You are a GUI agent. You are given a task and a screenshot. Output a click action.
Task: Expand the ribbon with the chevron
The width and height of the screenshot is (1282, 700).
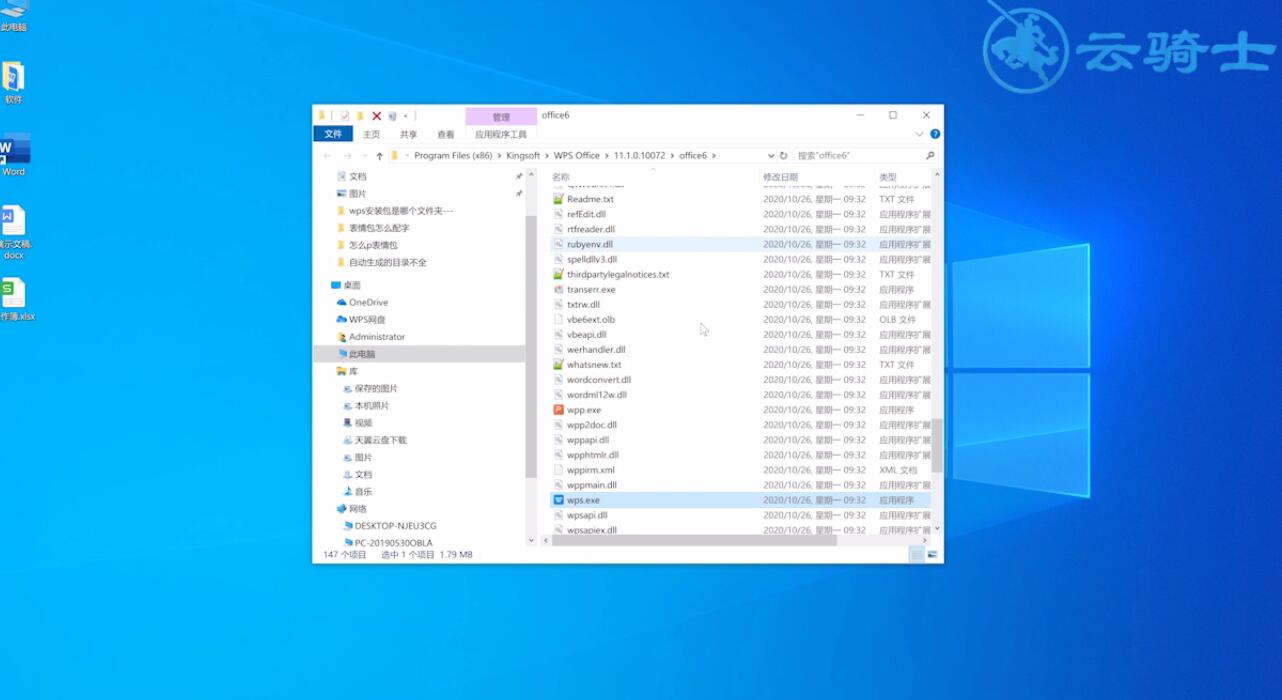(919, 134)
